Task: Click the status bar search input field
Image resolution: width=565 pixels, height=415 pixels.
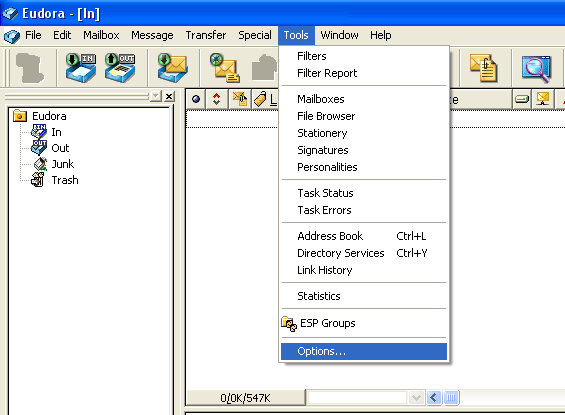Action: (x=357, y=398)
